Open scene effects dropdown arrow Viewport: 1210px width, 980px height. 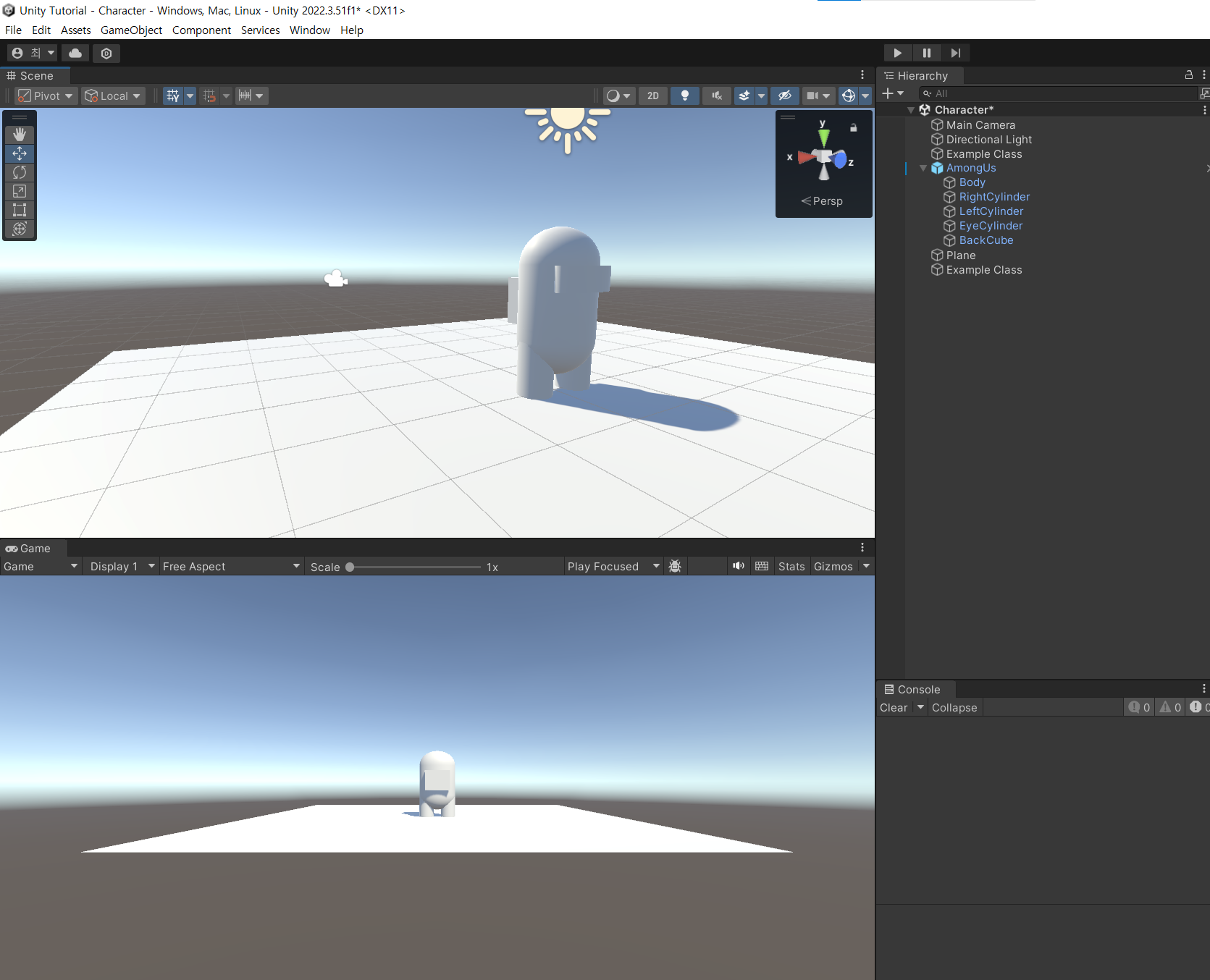(761, 96)
